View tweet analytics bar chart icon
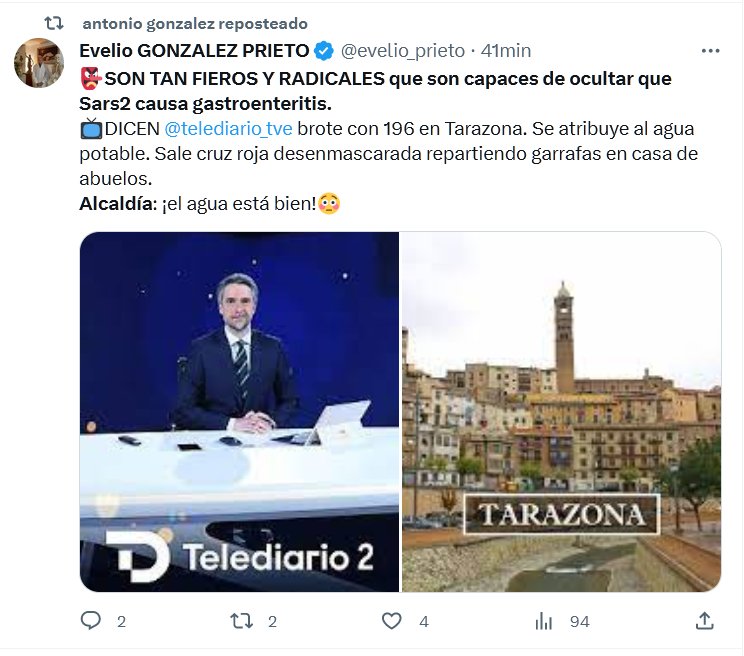 click(543, 620)
